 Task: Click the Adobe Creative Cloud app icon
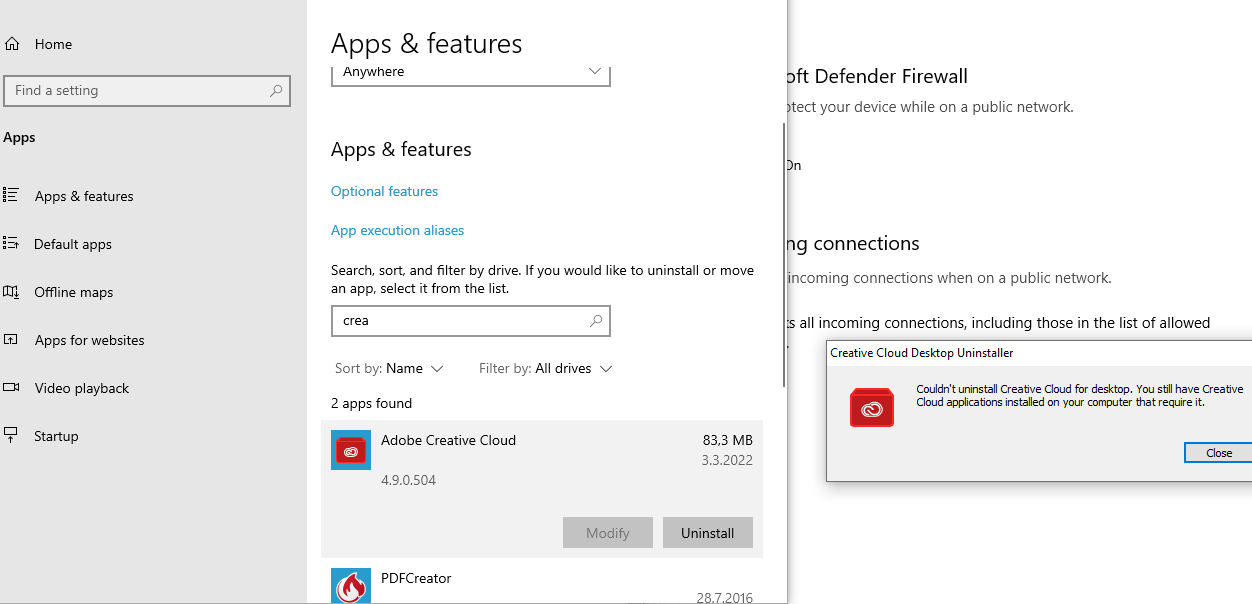[351, 450]
